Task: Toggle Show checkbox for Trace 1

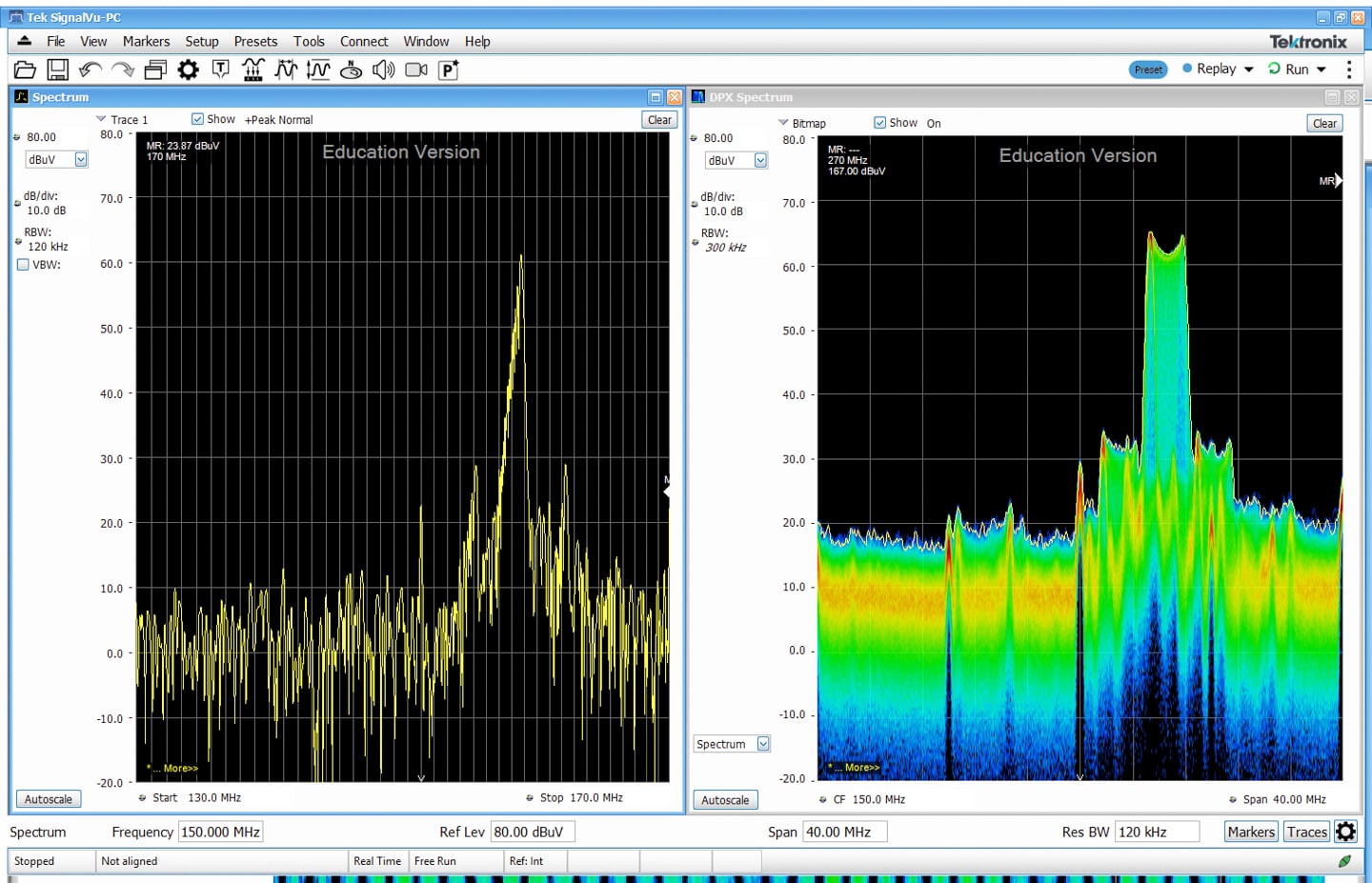Action: pos(197,119)
